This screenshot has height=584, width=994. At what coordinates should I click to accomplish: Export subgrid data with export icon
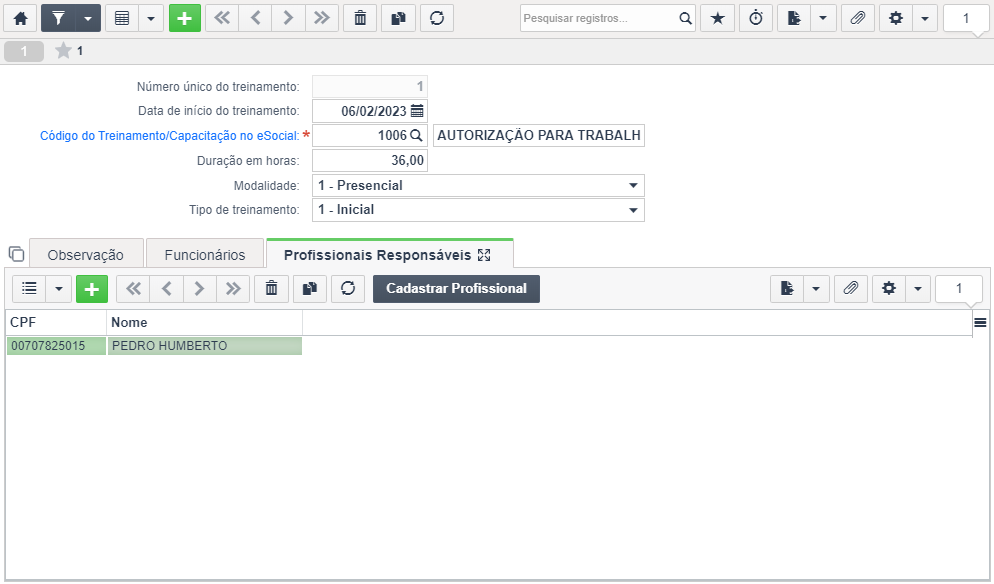(787, 289)
